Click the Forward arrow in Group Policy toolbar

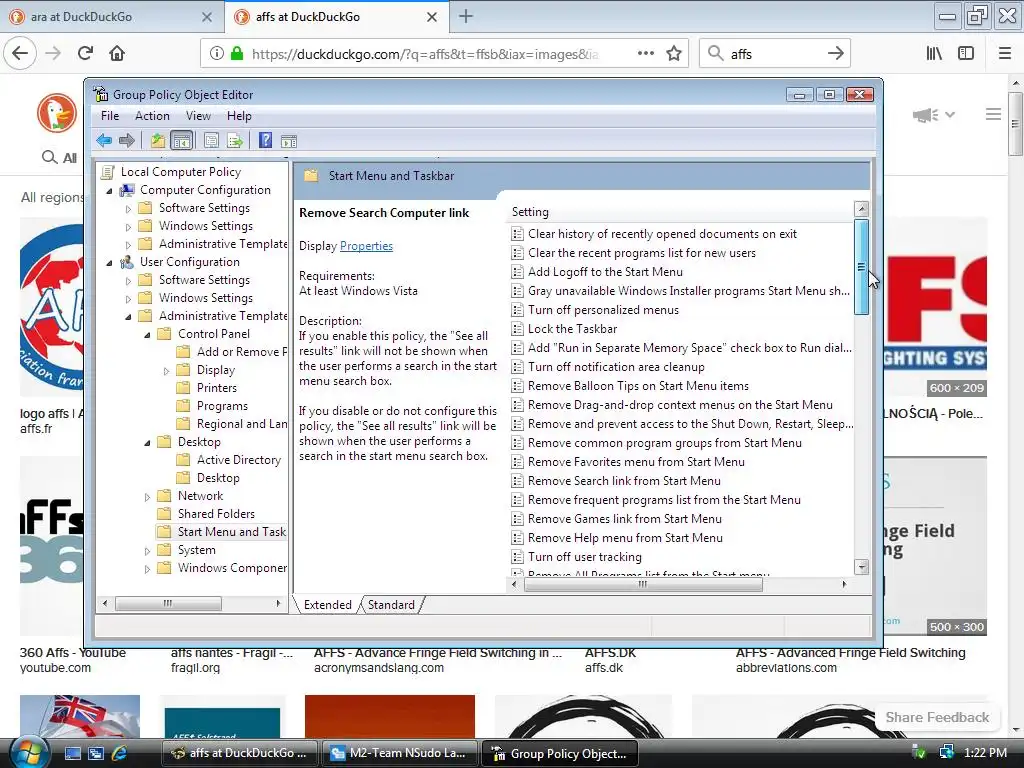pyautogui.click(x=127, y=140)
